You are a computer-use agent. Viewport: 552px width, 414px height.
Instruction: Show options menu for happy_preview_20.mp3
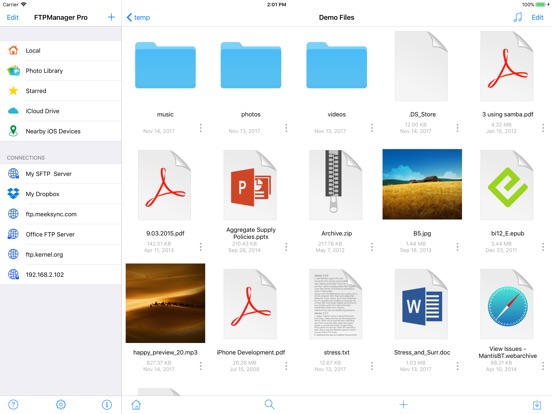click(201, 366)
